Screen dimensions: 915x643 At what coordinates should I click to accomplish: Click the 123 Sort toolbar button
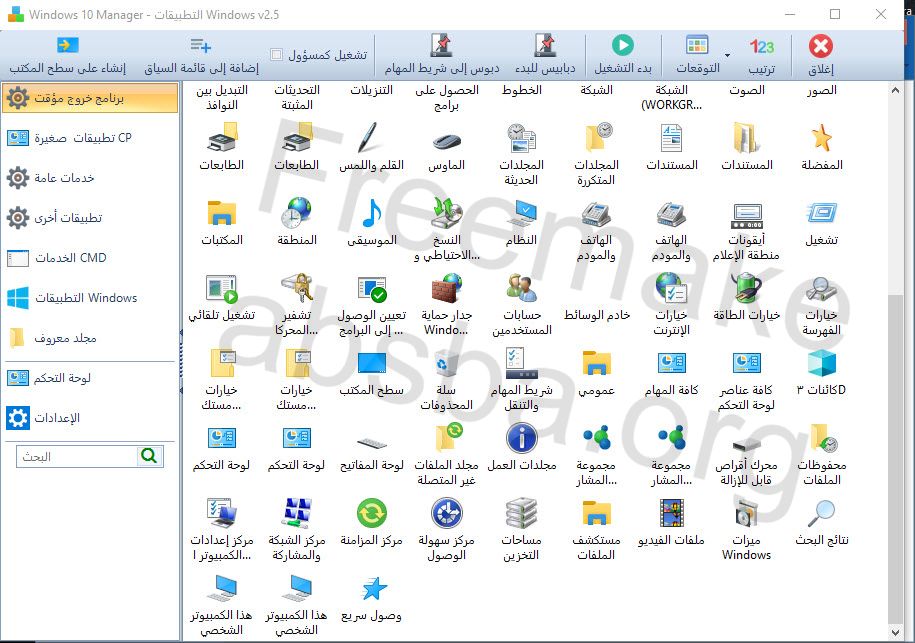tap(762, 55)
